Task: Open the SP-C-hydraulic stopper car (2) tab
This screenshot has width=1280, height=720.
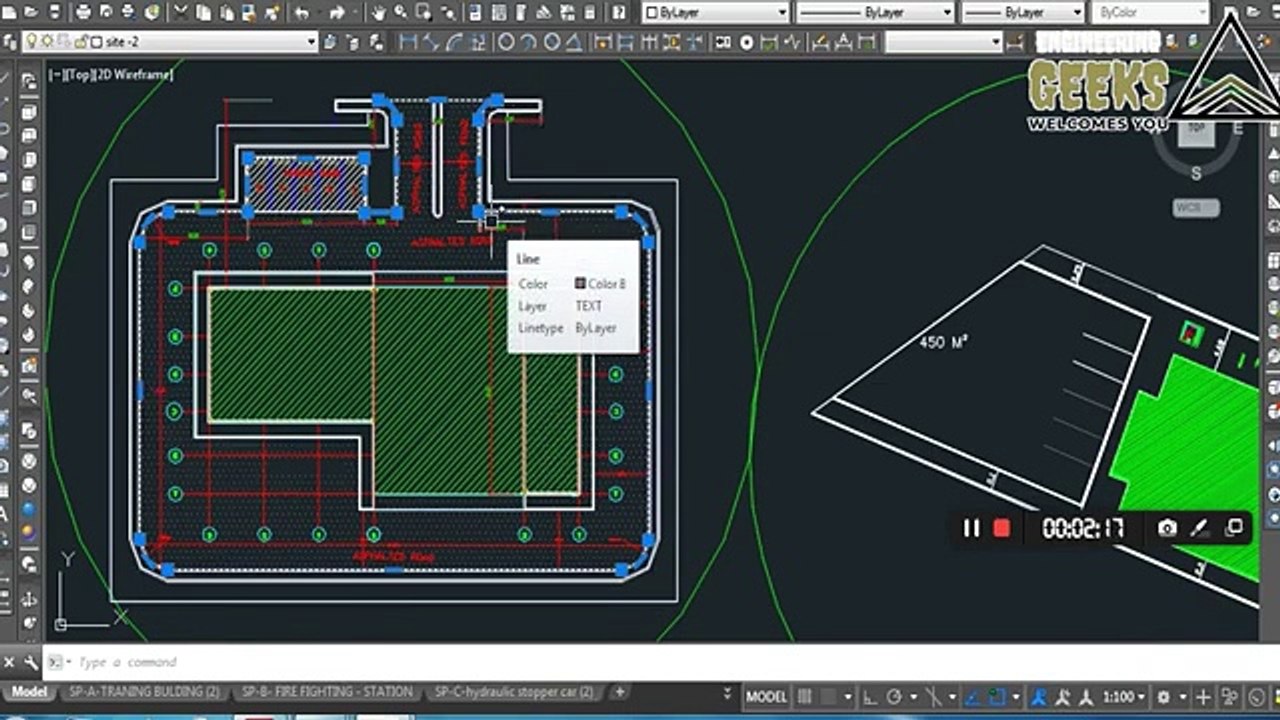Action: (x=514, y=692)
